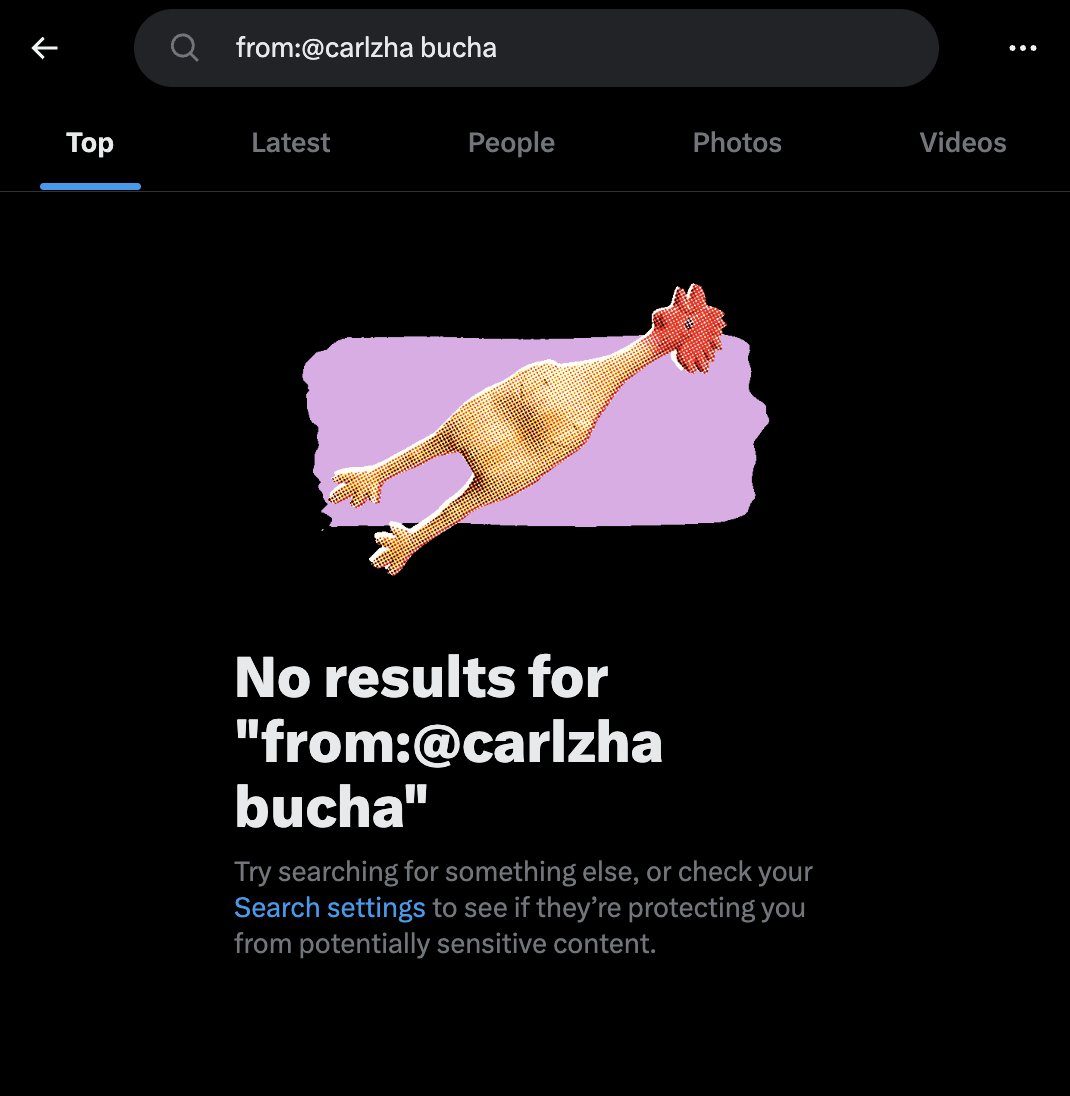Focus the search box containing from:@carlzha bucha
The height and width of the screenshot is (1096, 1070).
click(x=536, y=48)
